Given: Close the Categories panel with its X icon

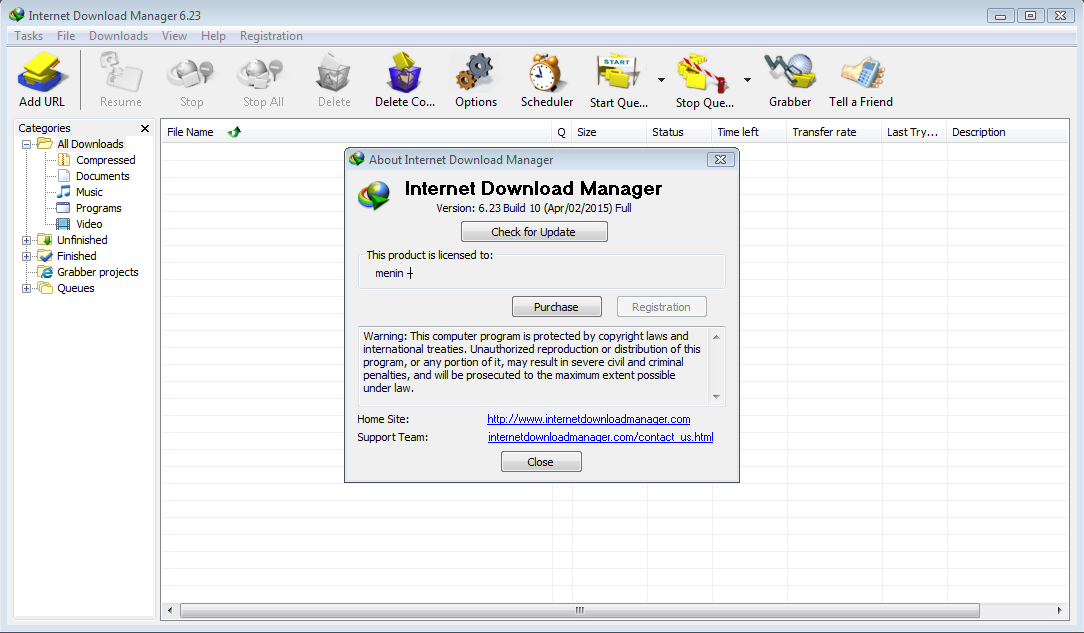Looking at the screenshot, I should (x=144, y=128).
